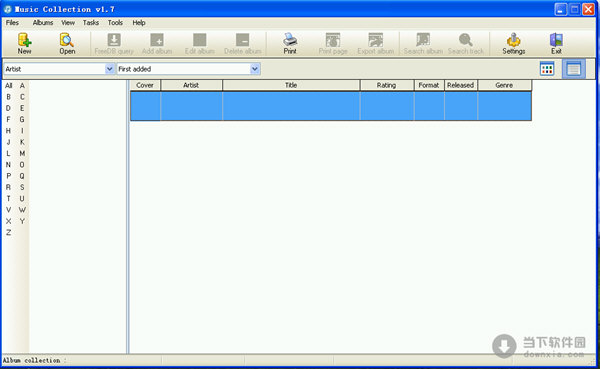The height and width of the screenshot is (369, 600).
Task: Filter by letter D
Action: pos(8,108)
